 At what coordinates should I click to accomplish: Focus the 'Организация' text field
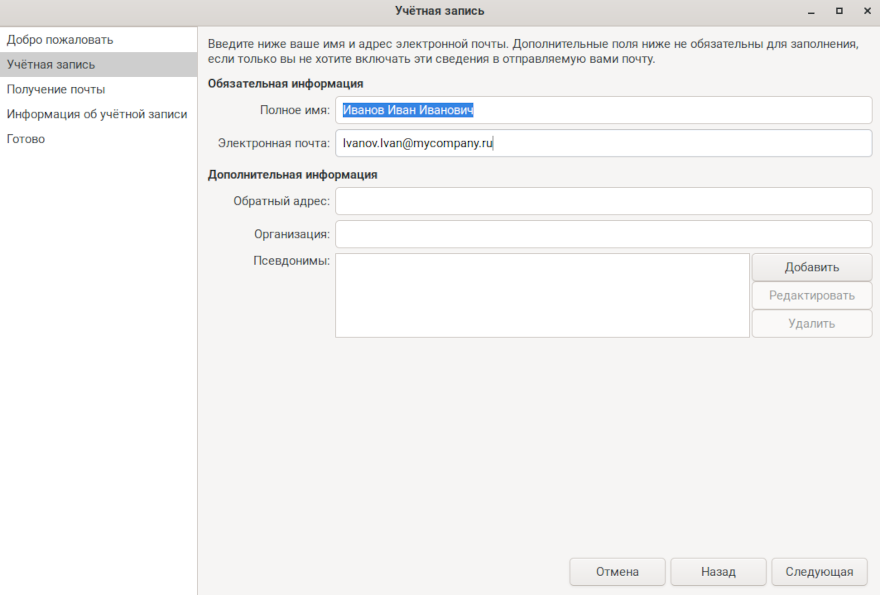pos(603,234)
